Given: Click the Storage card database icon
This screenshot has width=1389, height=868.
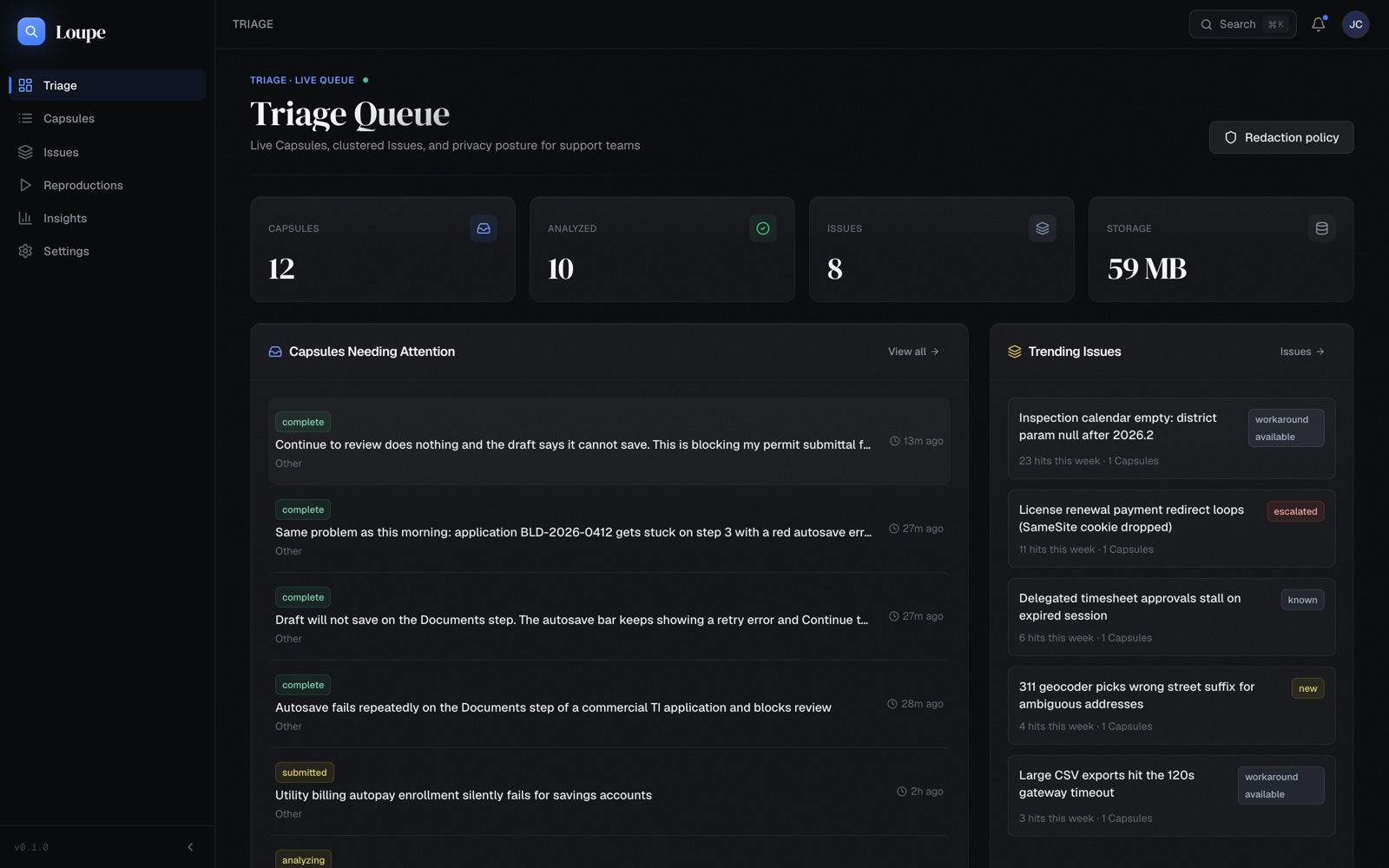Looking at the screenshot, I should point(1322,228).
